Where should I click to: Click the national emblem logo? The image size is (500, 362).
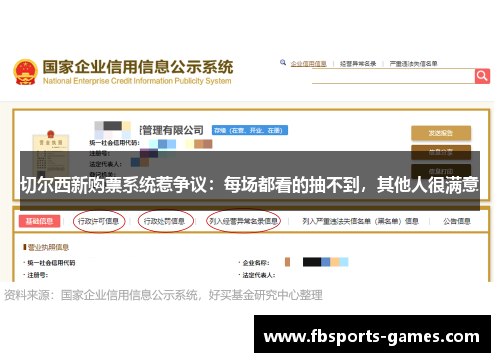pyautogui.click(x=25, y=72)
